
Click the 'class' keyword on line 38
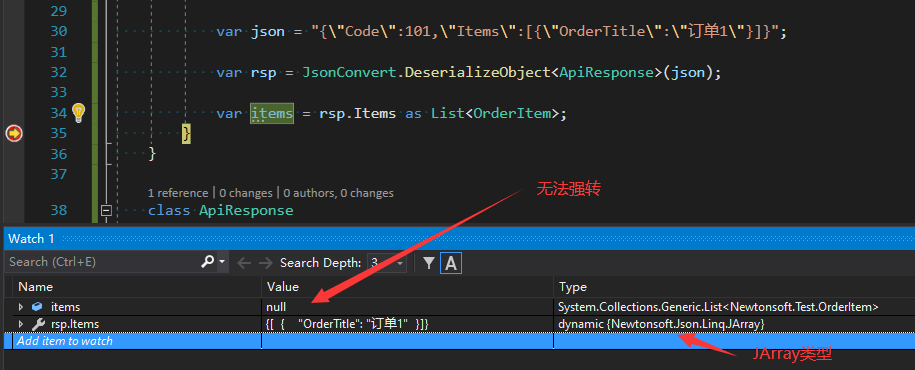pos(169,210)
